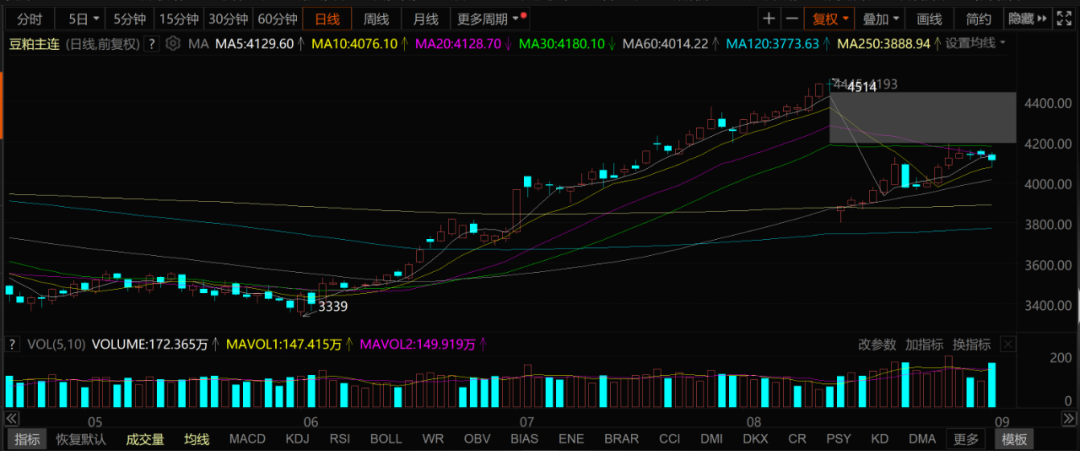This screenshot has width=1080, height=451.
Task: Select the CR indicator
Action: [x=797, y=439]
